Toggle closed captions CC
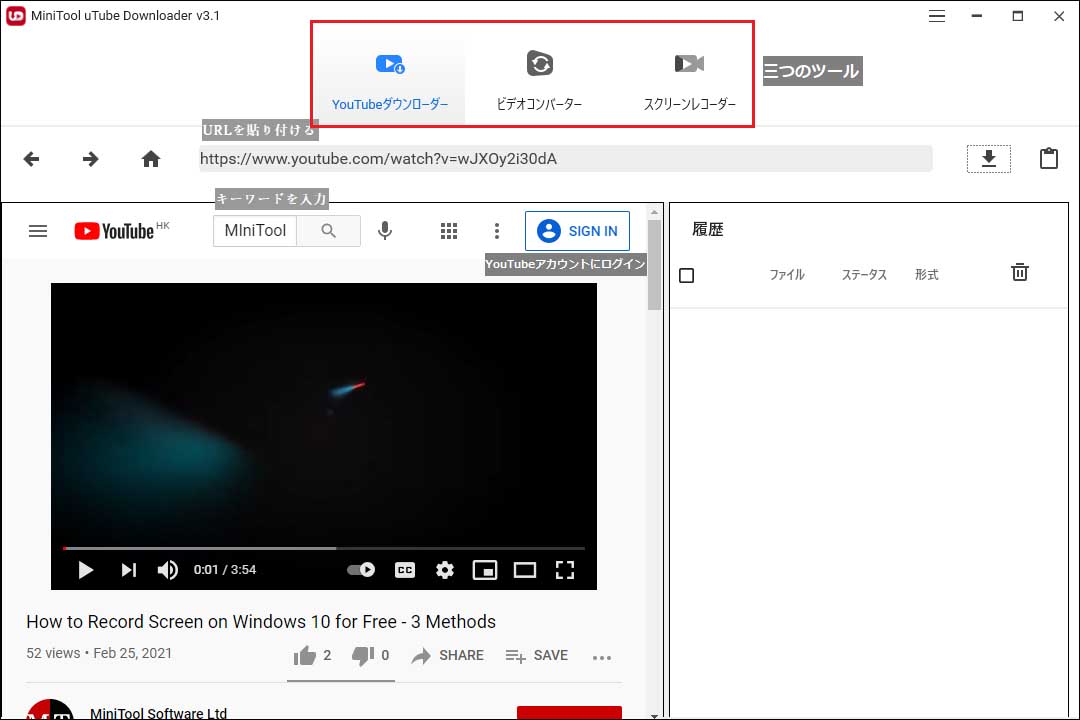The height and width of the screenshot is (720, 1080). (405, 570)
